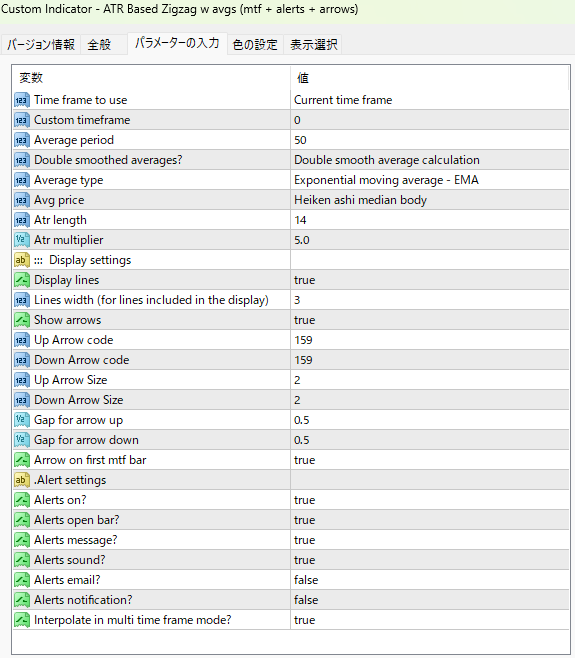This screenshot has height=658, width=575.
Task: Click the string icon beside Display settings
Action: (22, 260)
